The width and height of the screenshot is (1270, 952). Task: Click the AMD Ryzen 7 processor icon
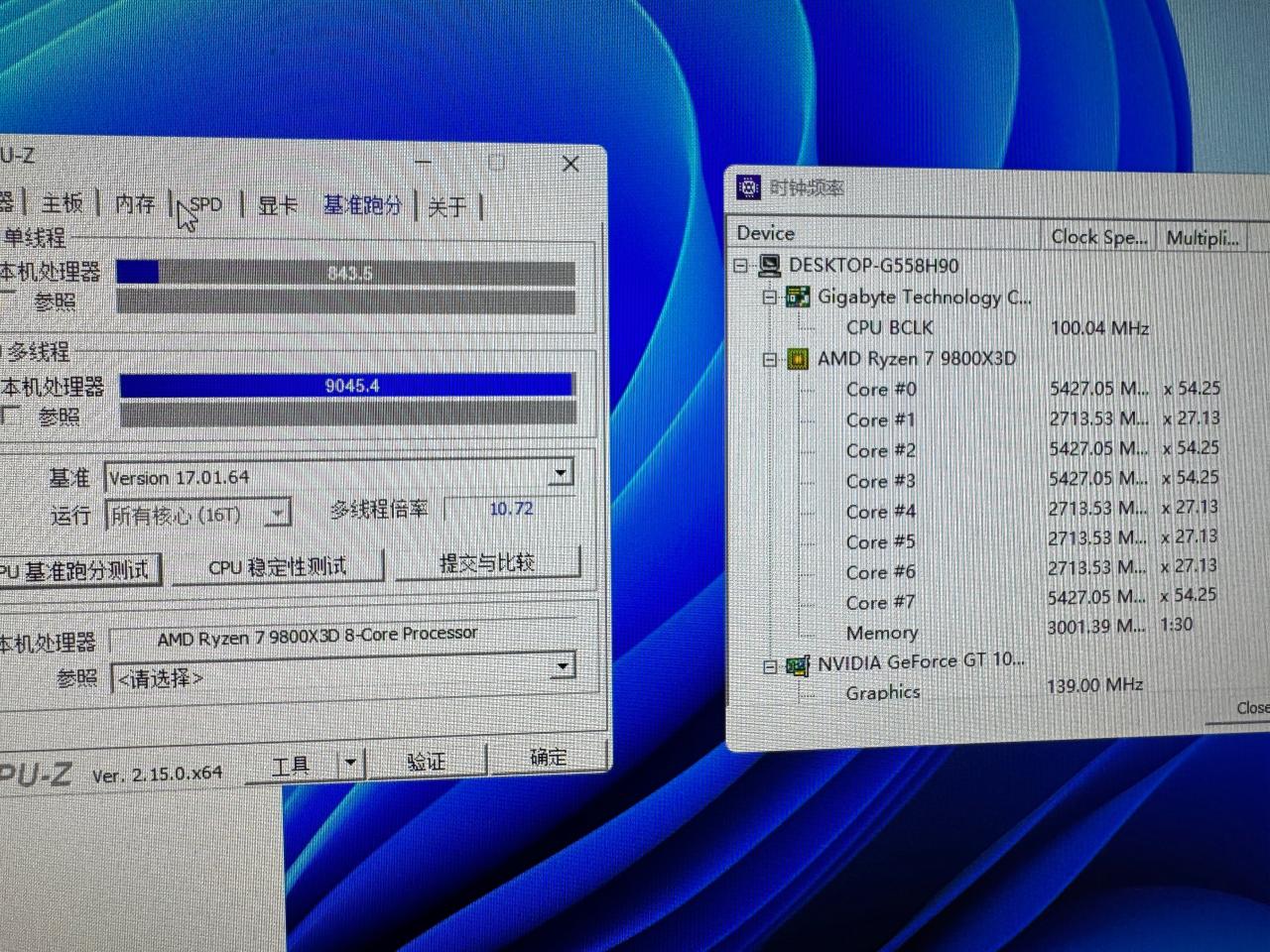click(x=798, y=359)
